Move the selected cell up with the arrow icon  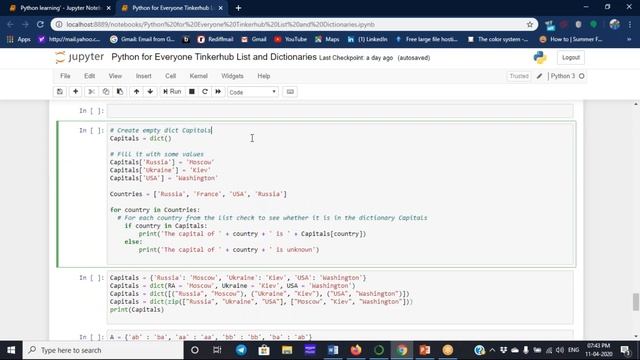[x=136, y=92]
